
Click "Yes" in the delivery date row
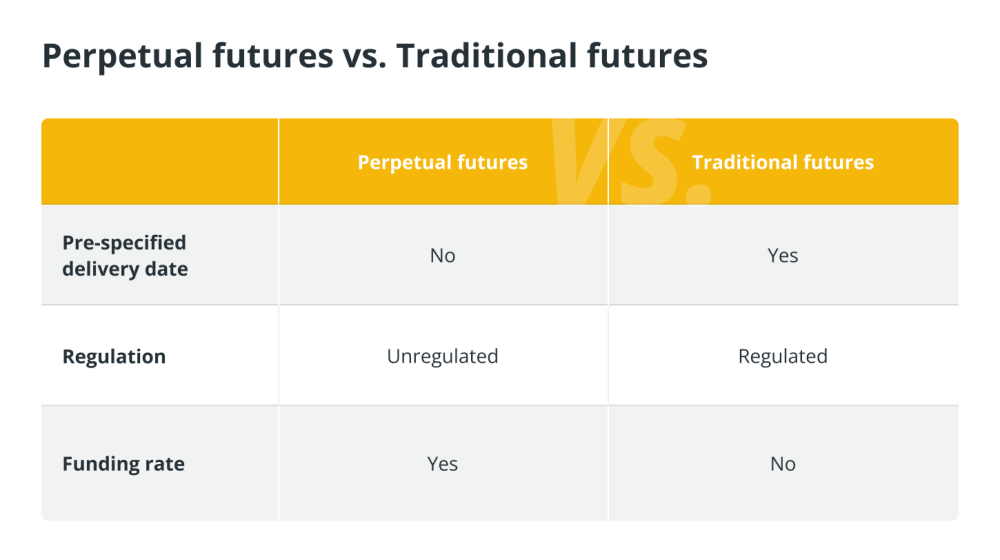[x=783, y=255]
